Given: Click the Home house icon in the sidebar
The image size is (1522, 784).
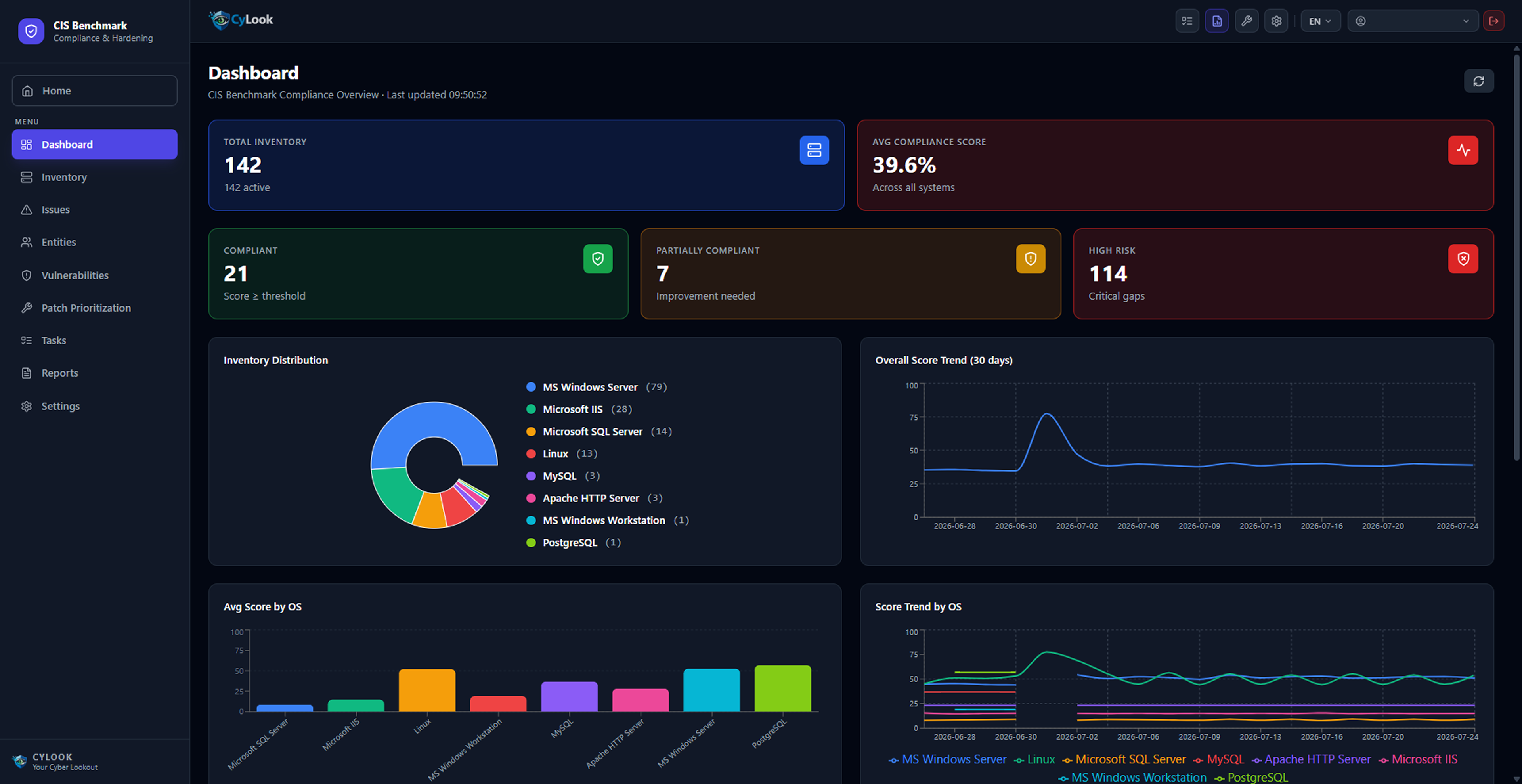Looking at the screenshot, I should pyautogui.click(x=27, y=90).
